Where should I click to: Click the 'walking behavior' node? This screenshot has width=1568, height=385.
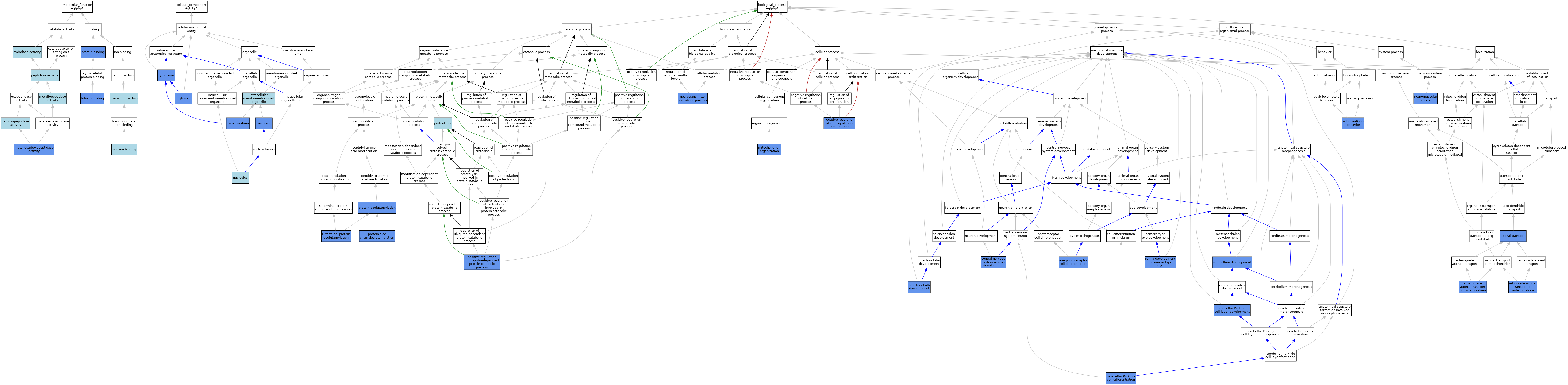pos(1360,98)
